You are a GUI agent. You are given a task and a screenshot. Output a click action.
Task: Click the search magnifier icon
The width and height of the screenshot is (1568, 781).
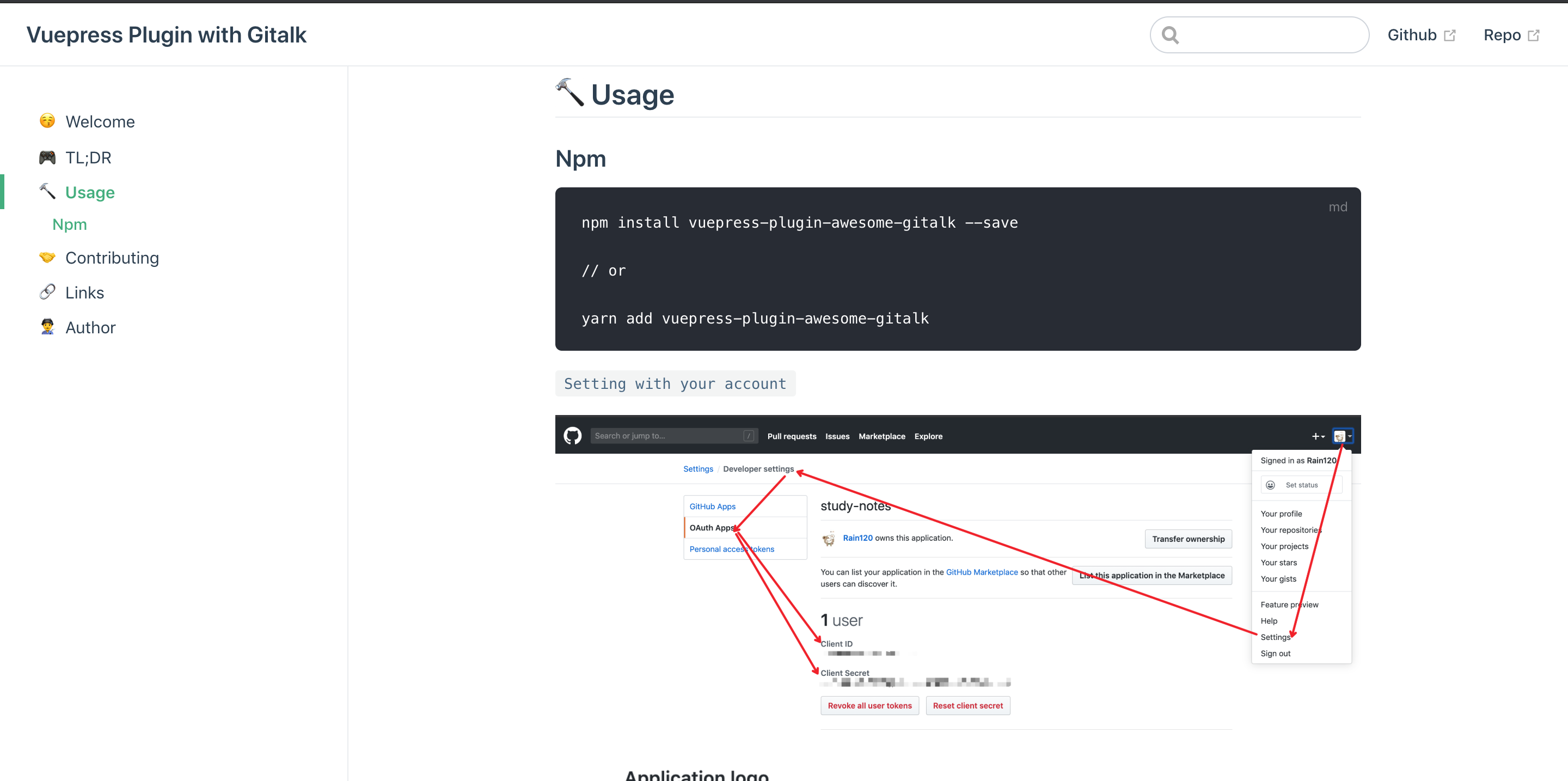point(1170,34)
